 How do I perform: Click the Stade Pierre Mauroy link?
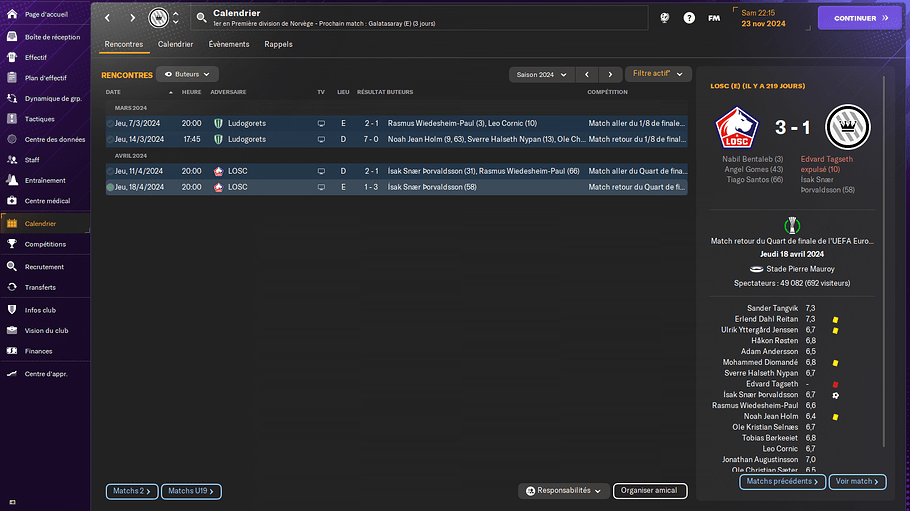click(800, 269)
